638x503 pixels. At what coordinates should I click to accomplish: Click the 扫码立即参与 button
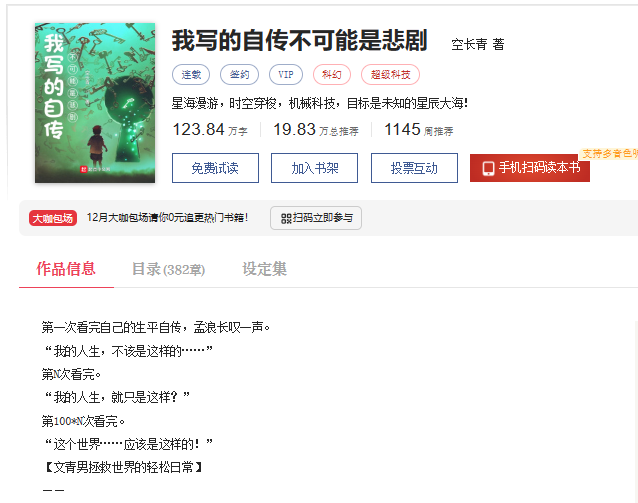tap(316, 218)
